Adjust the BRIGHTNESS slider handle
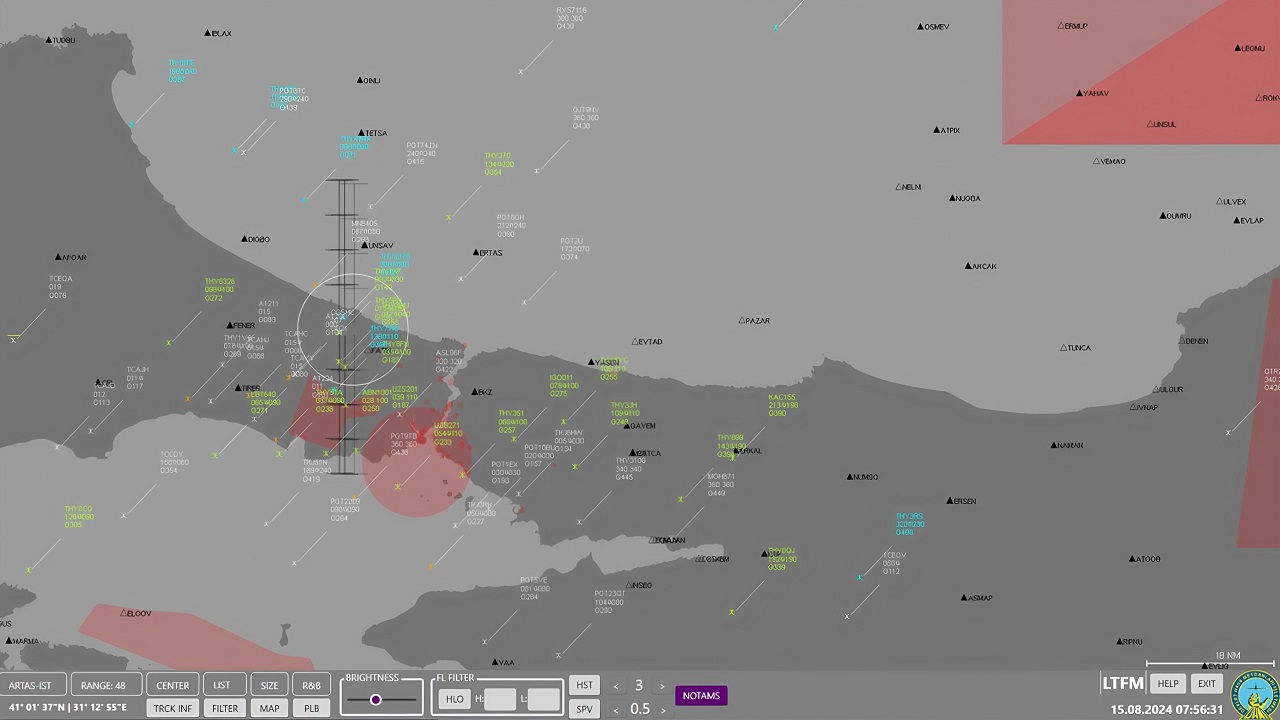The height and width of the screenshot is (720, 1280). pyautogui.click(x=376, y=700)
